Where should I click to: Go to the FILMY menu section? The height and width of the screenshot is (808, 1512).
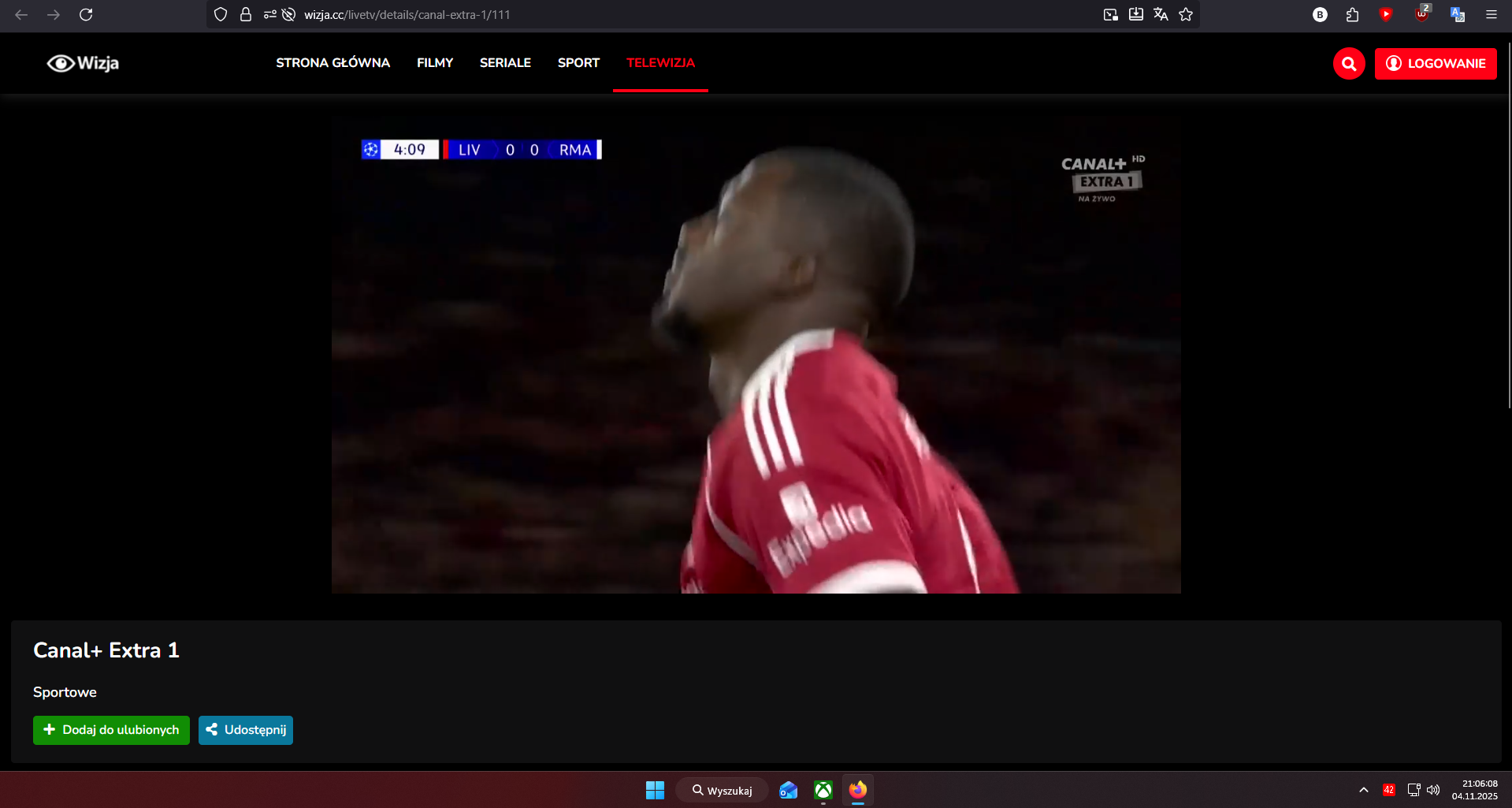point(434,63)
